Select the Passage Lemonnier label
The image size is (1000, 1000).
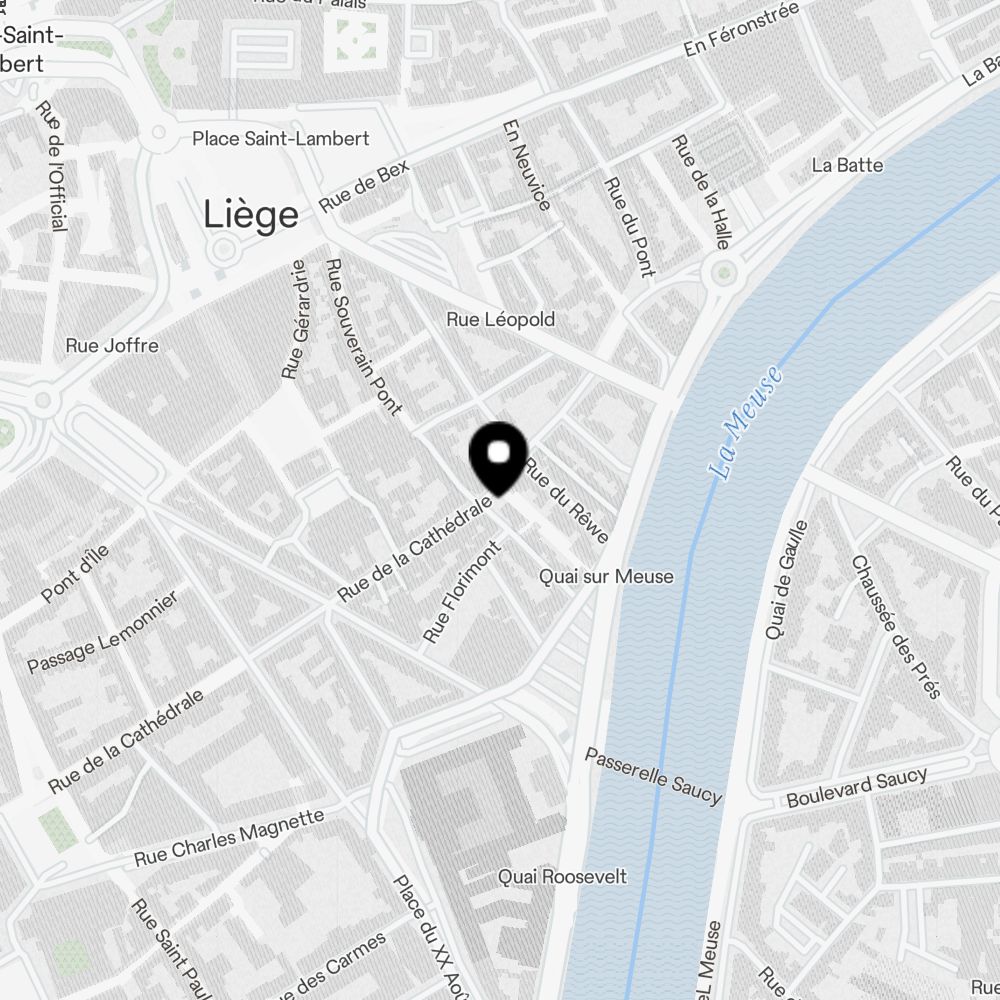103,632
